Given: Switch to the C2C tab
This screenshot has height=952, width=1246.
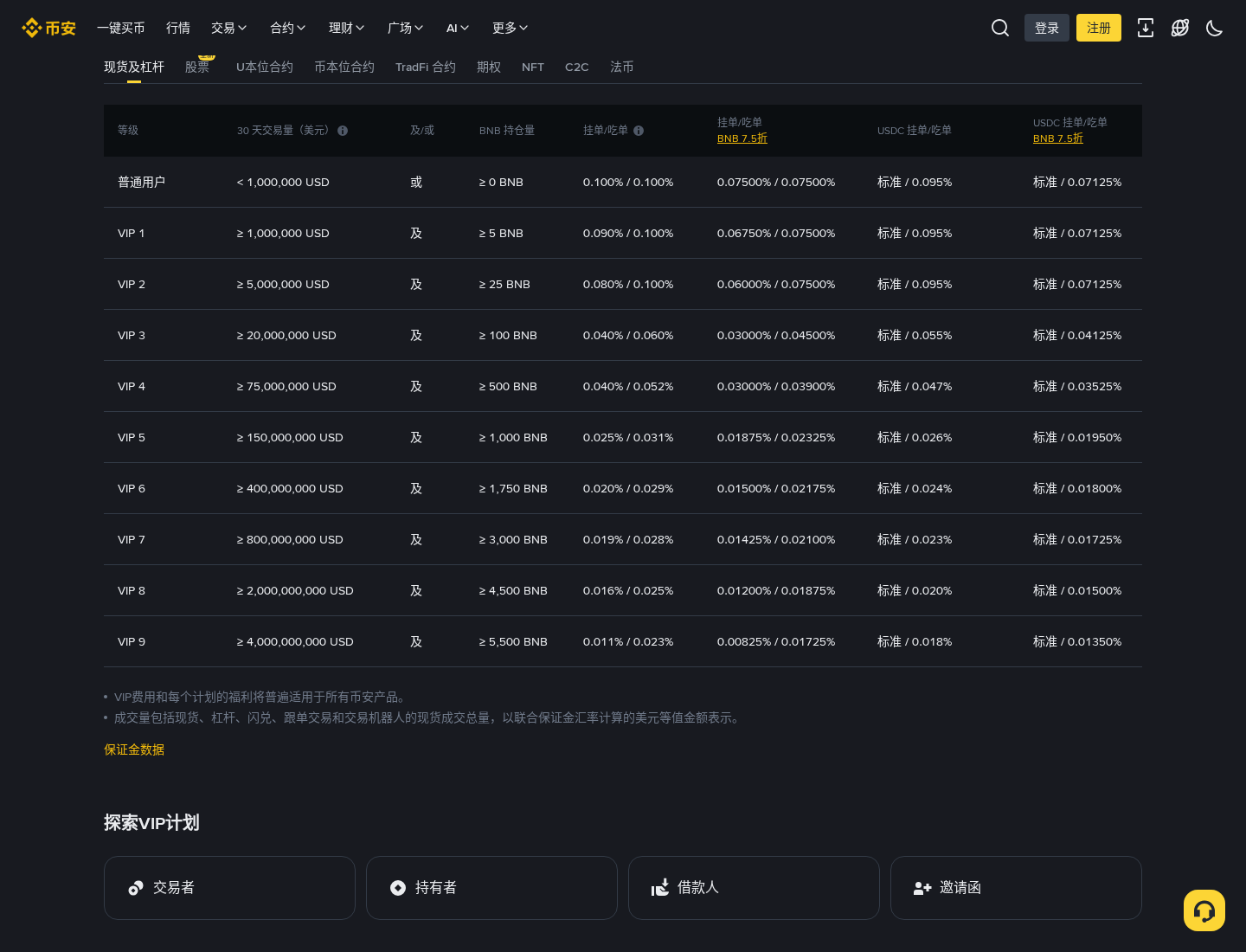Looking at the screenshot, I should tap(577, 67).
